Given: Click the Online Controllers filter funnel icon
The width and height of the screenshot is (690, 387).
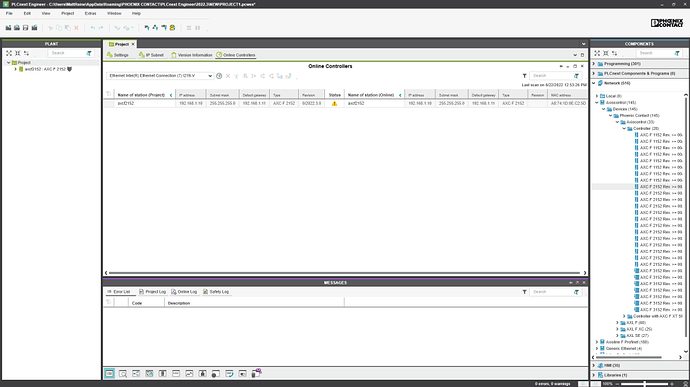Looking at the screenshot, I should (525, 76).
